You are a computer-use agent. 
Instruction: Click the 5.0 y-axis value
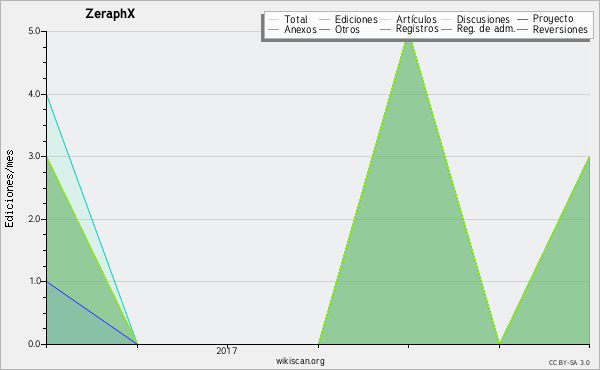tap(34, 31)
